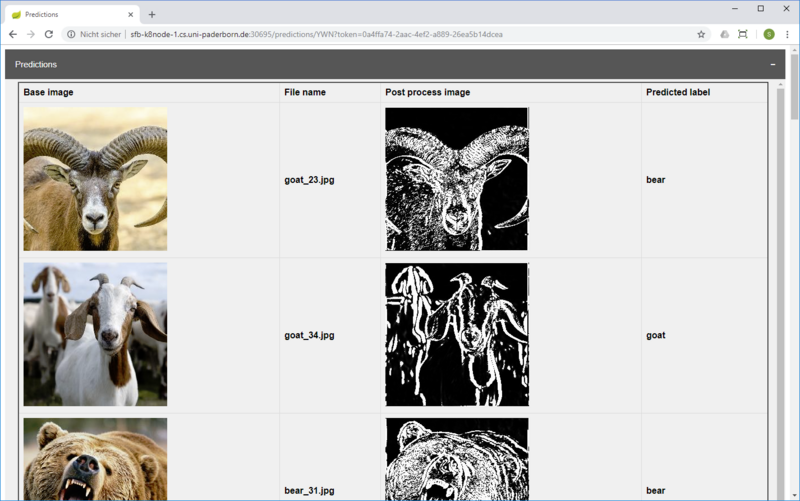Click the 'Base image' column header
Viewport: 800px width, 501px height.
click(48, 92)
